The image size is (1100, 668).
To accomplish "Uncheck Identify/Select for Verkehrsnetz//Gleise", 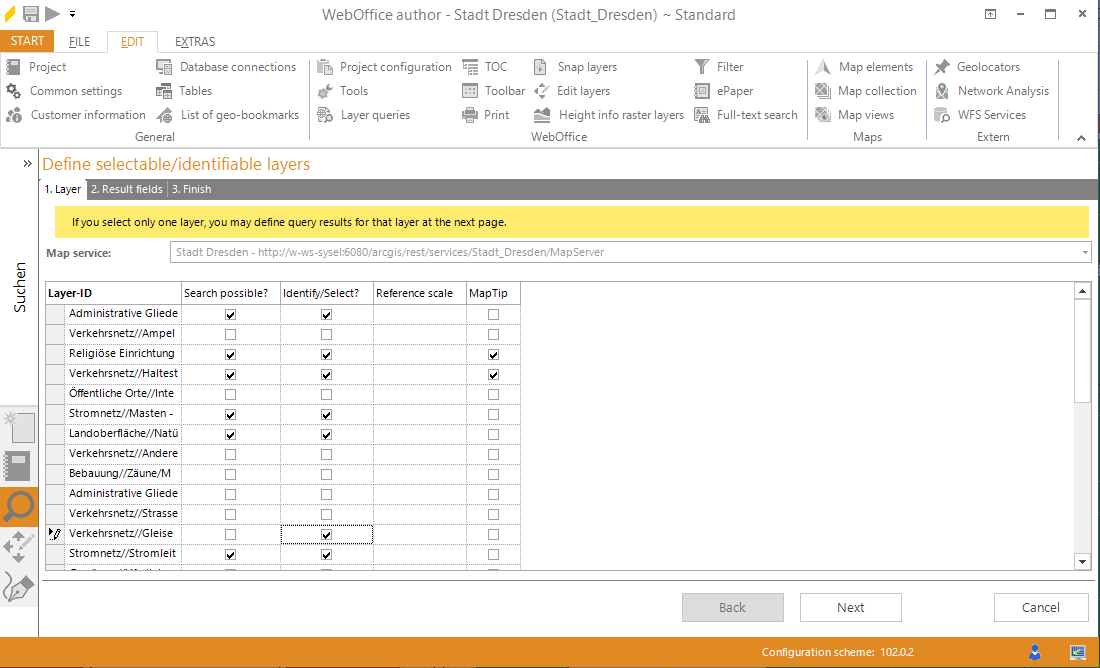I will (325, 533).
